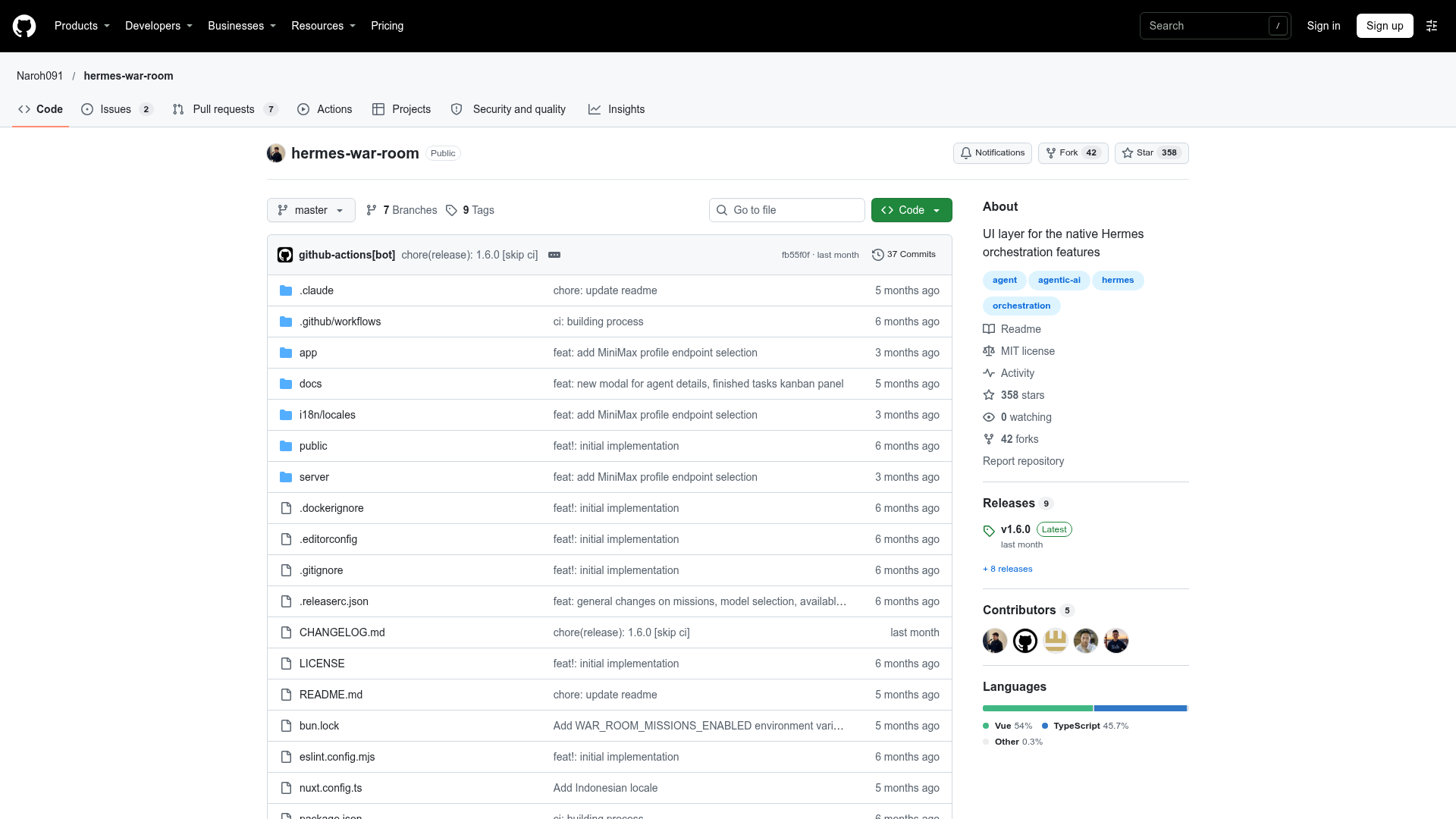
Task: Click the Readme book icon
Action: (x=989, y=329)
